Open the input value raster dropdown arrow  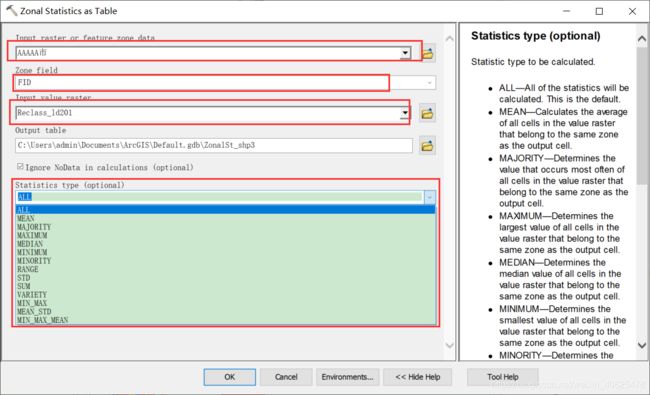click(405, 113)
